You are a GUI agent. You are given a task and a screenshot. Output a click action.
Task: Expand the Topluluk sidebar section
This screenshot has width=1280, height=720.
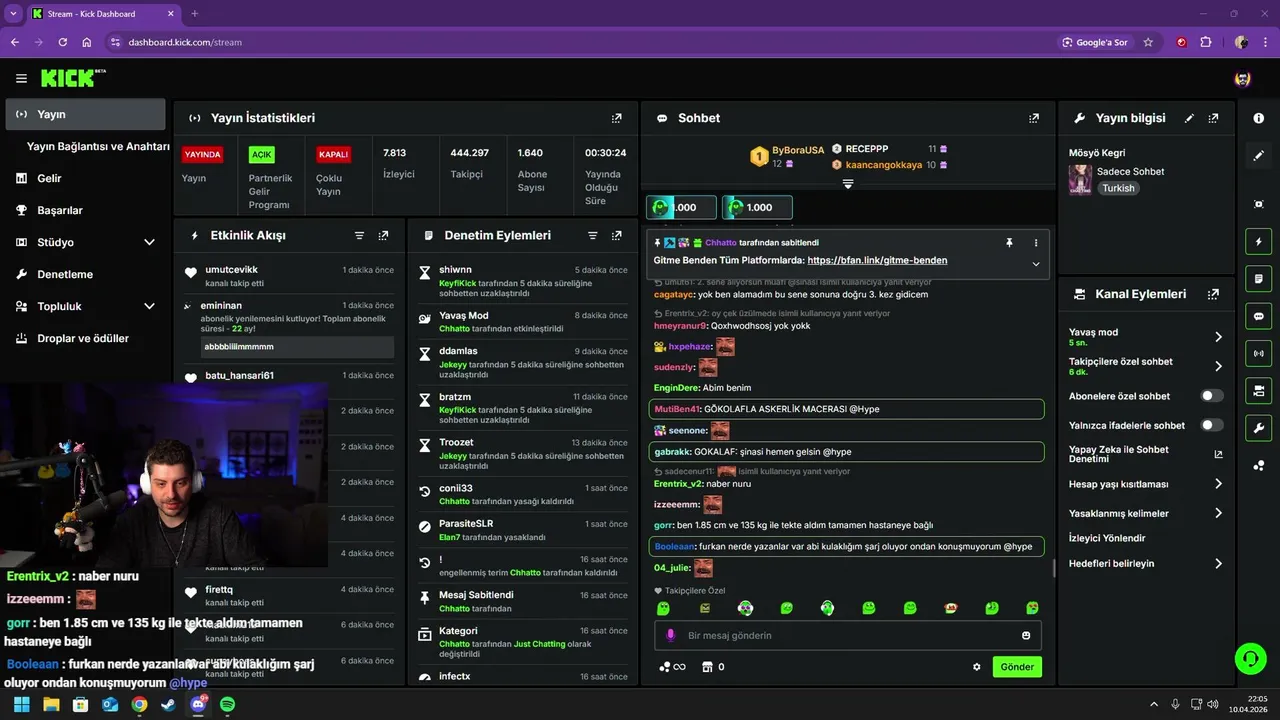(149, 306)
